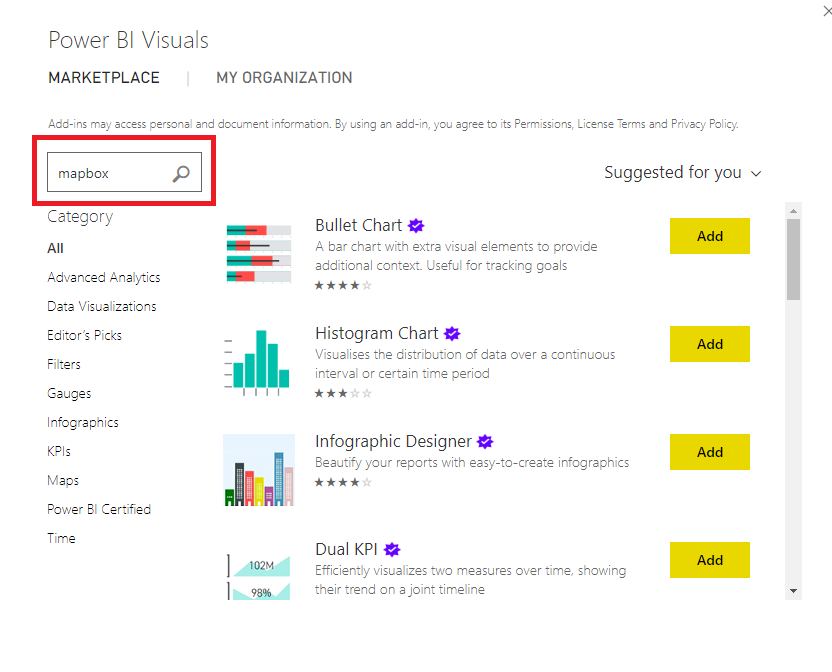Select the Power BI Certified category
Screen dimensions: 832x672
tap(99, 510)
